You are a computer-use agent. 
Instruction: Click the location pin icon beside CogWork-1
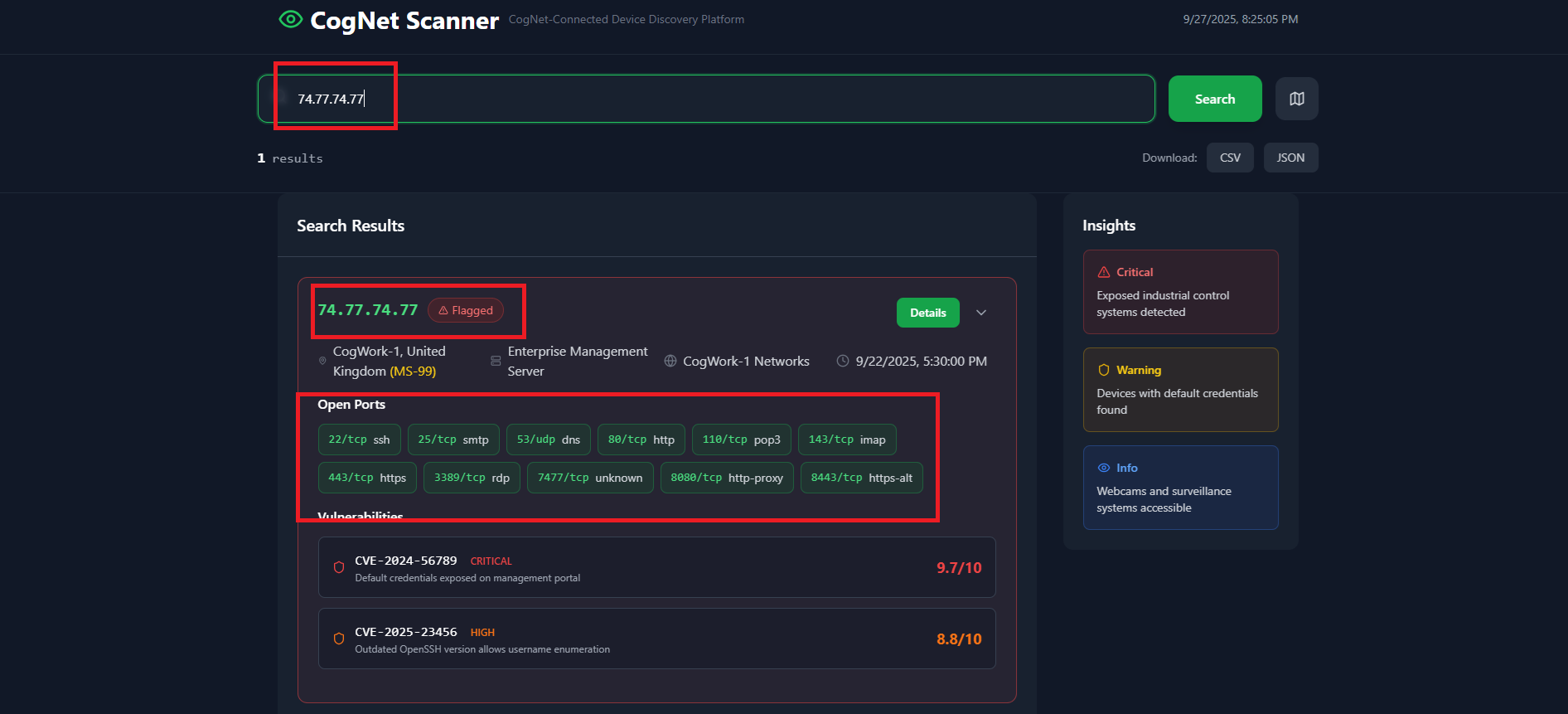322,361
